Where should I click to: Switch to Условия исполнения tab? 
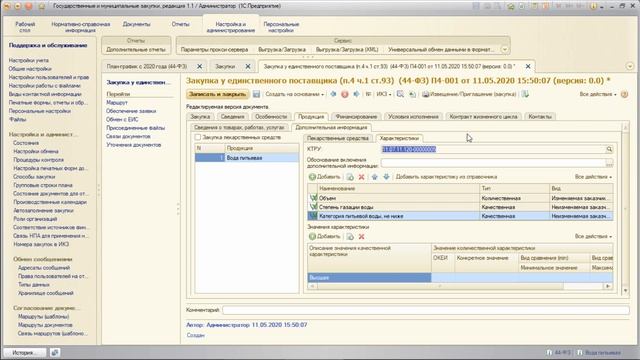tap(413, 117)
